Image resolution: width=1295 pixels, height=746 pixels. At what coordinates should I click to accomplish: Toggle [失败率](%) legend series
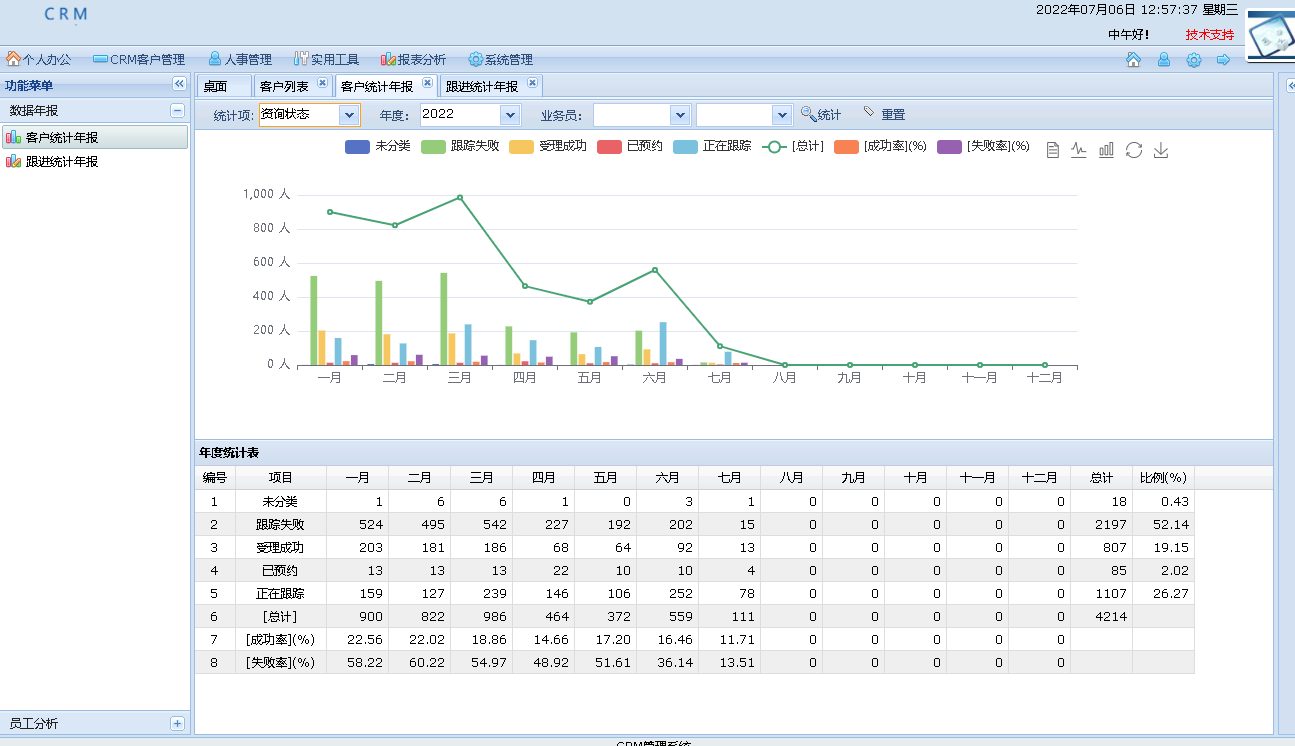click(x=983, y=146)
